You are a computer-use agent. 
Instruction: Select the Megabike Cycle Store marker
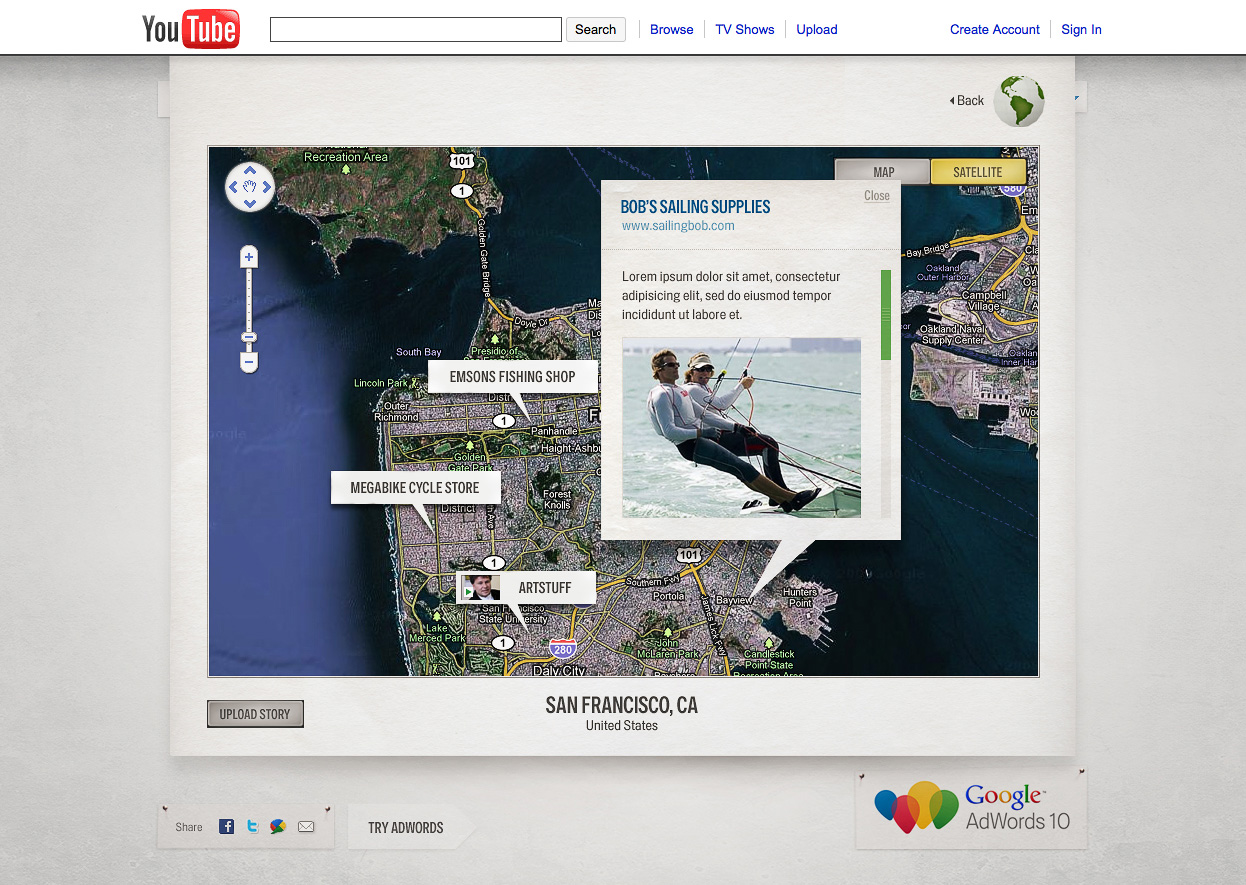click(x=415, y=488)
